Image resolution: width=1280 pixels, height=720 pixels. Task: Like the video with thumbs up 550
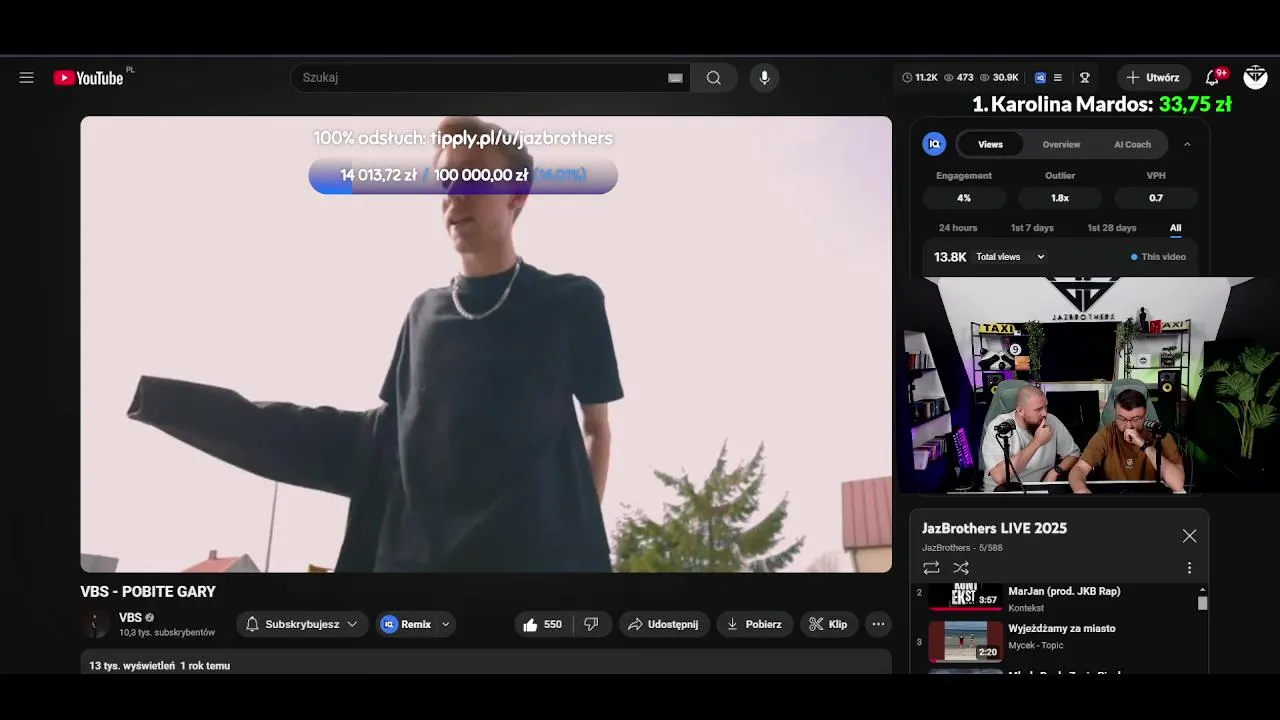point(542,624)
